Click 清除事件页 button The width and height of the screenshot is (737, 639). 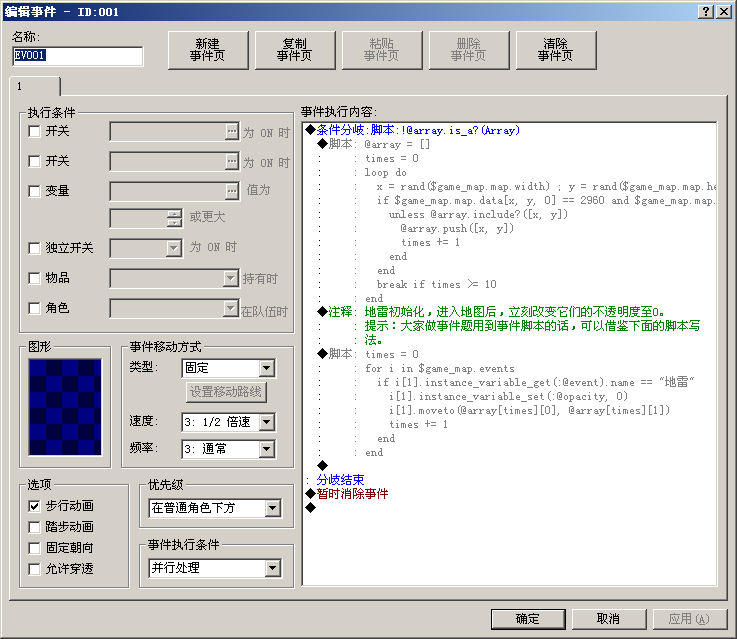pos(556,50)
